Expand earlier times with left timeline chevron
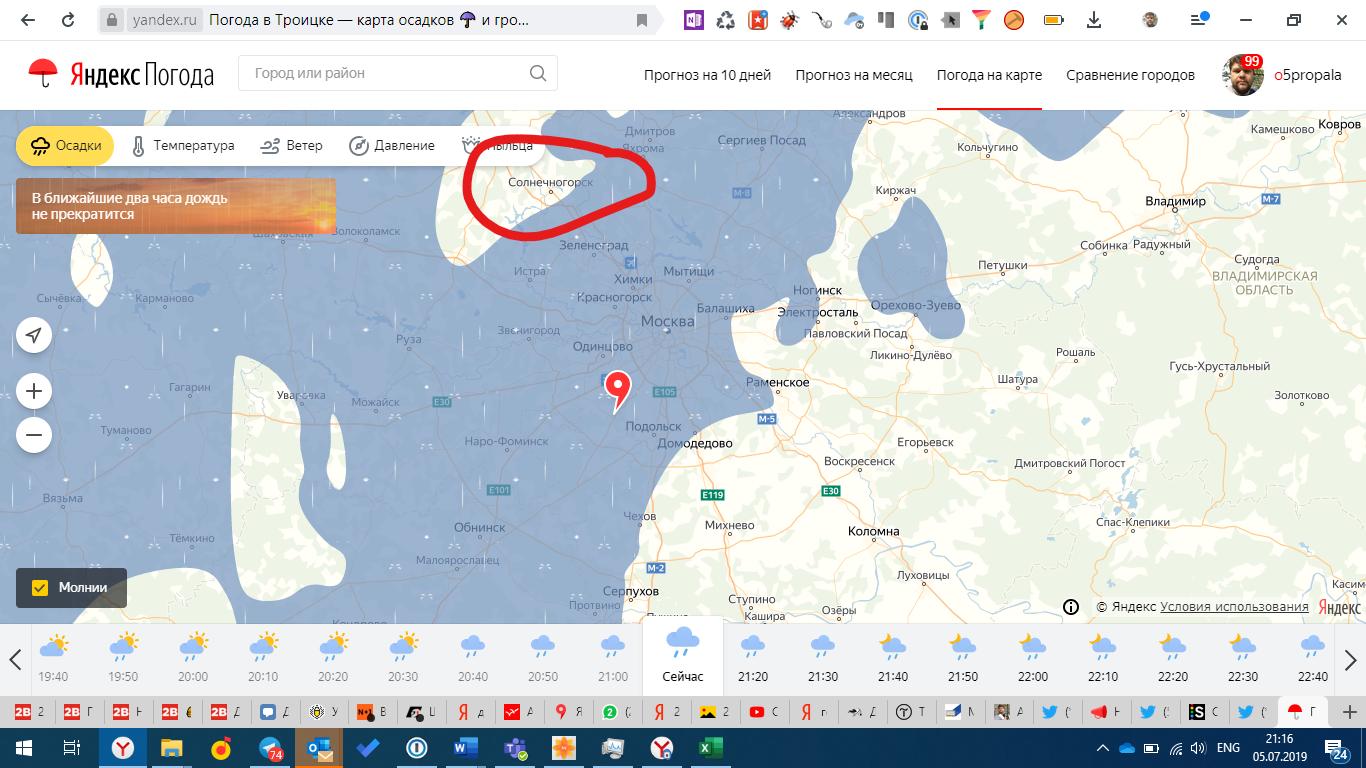The height and width of the screenshot is (768, 1366). tap(14, 658)
